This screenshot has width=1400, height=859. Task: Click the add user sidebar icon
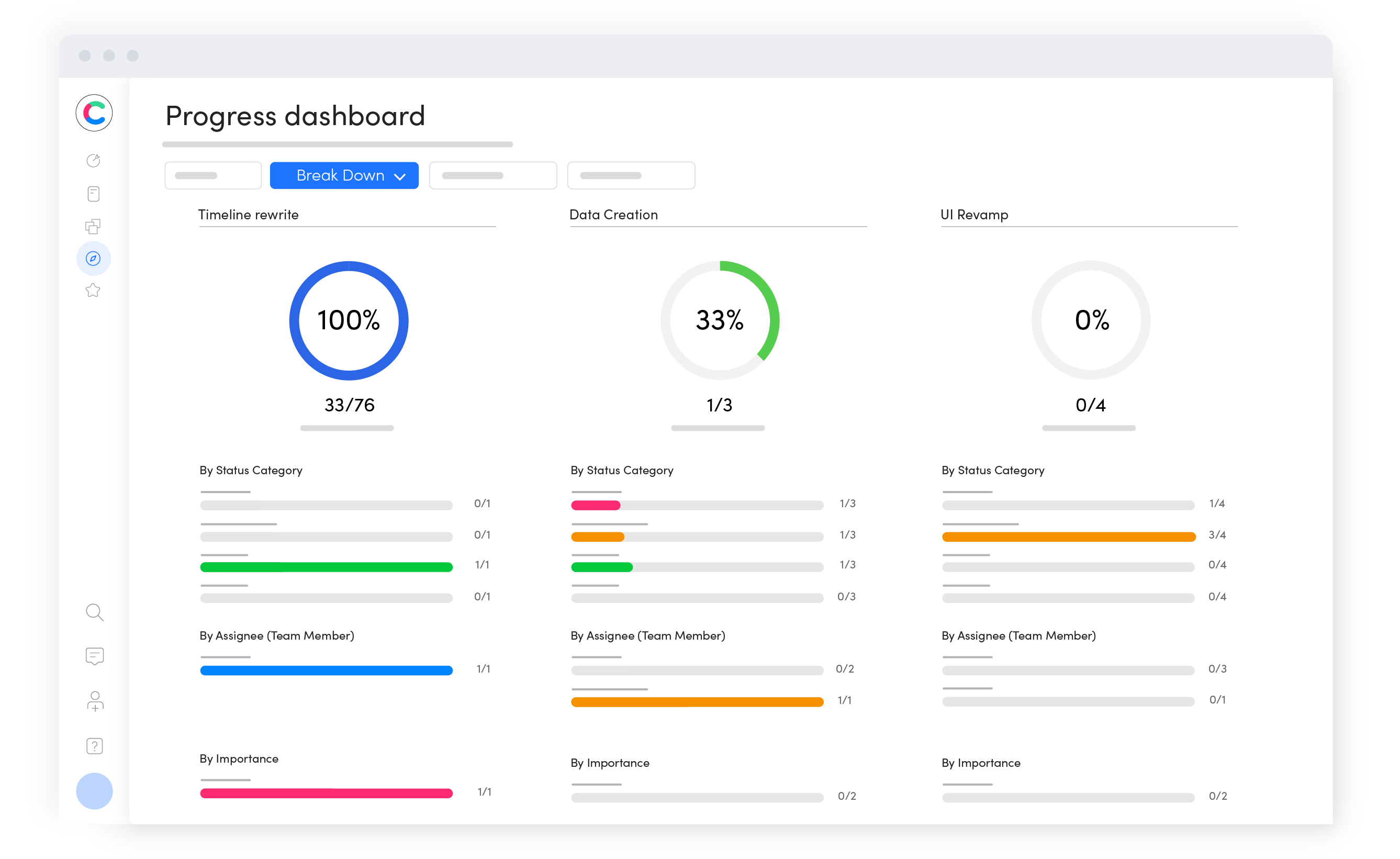95,701
